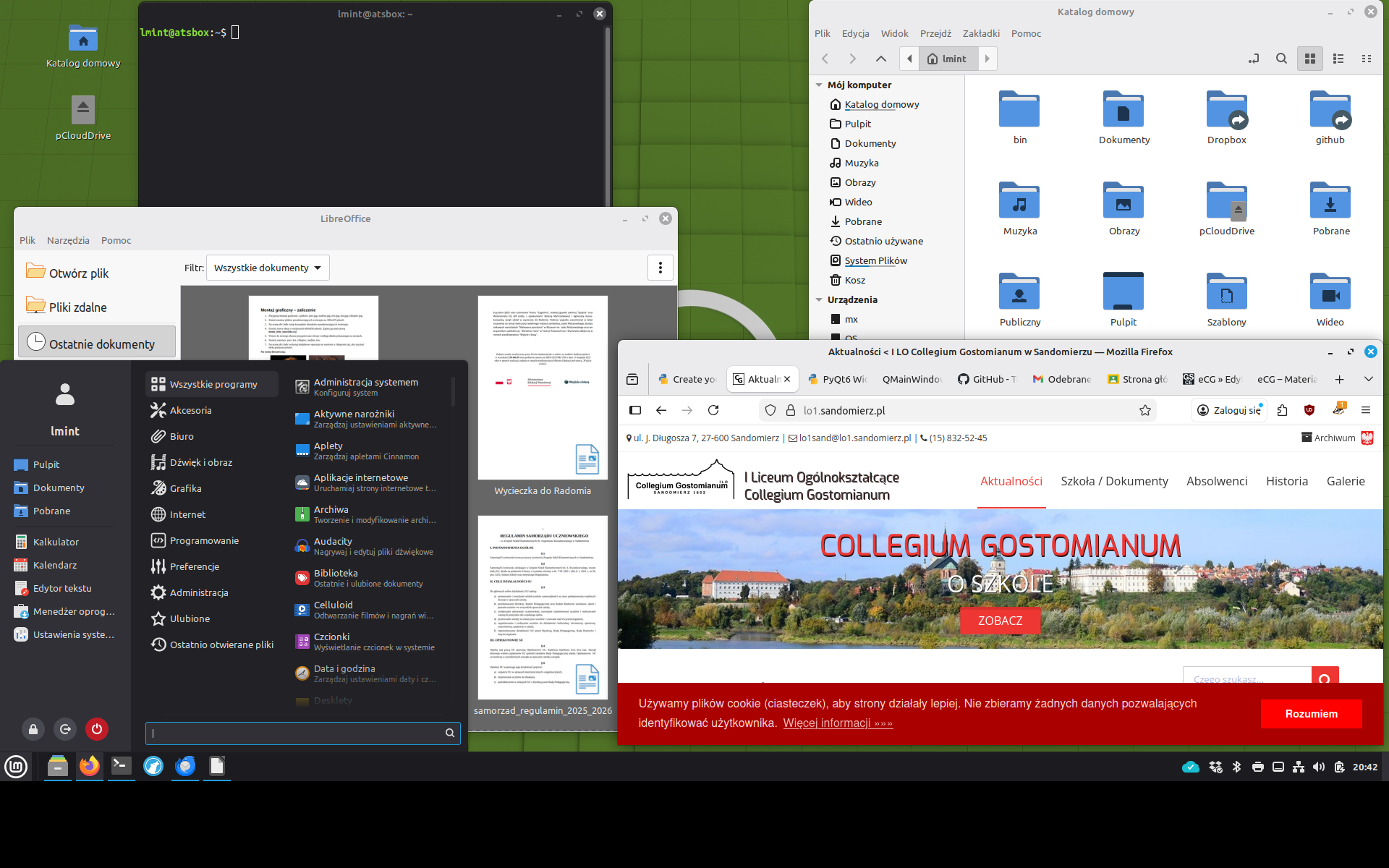The width and height of the screenshot is (1389, 868).
Task: Open the Wszystkie dokumenty filter dropdown
Action: pyautogui.click(x=267, y=268)
